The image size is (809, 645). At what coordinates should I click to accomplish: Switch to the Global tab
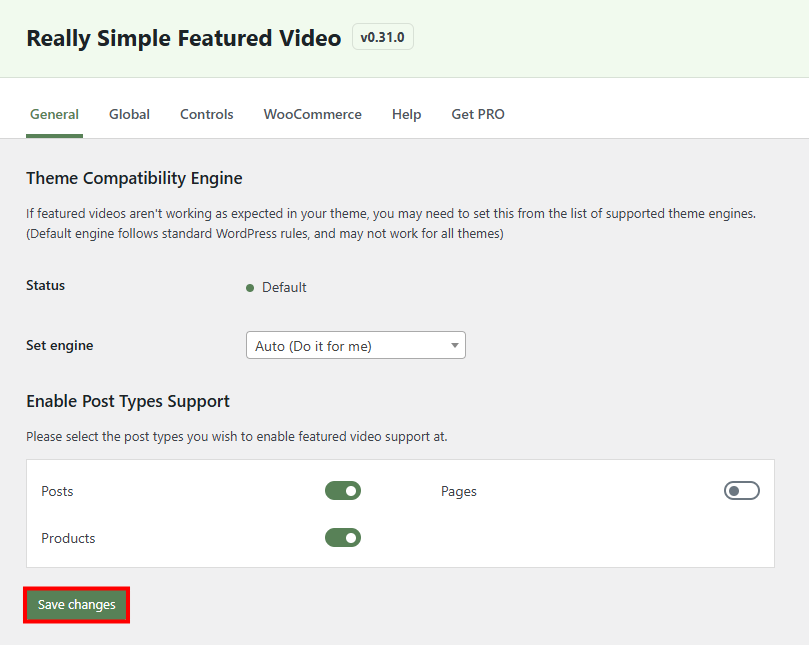click(x=128, y=114)
